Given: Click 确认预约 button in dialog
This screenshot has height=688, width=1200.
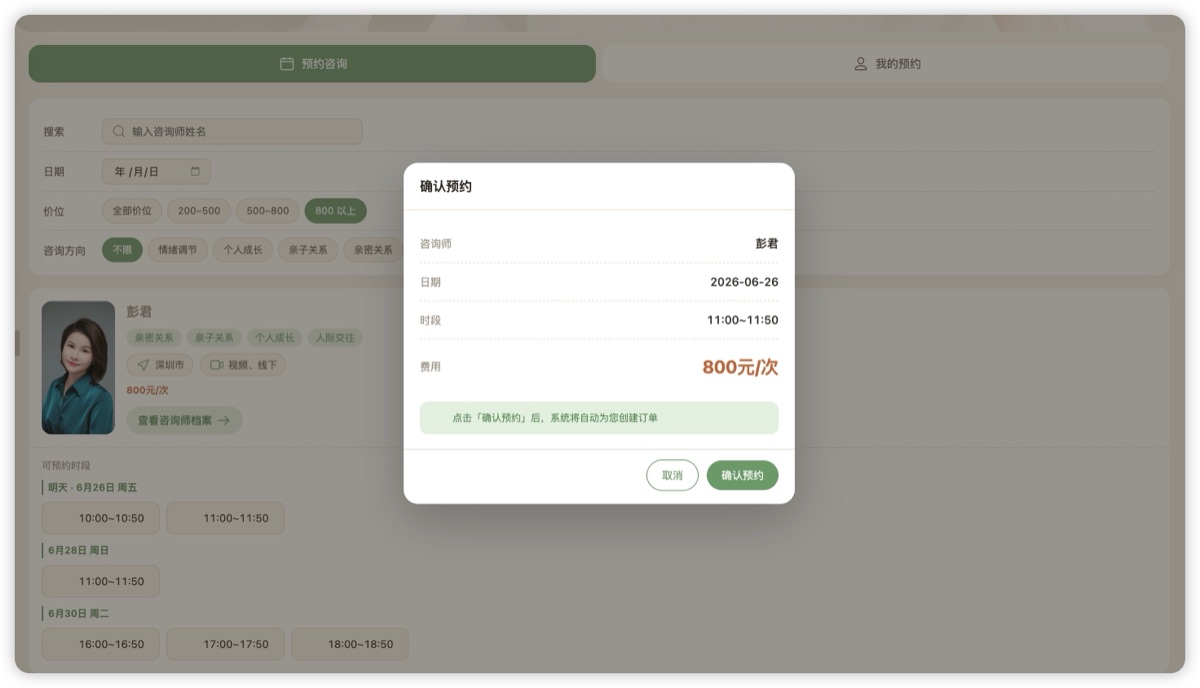Looking at the screenshot, I should pos(742,475).
